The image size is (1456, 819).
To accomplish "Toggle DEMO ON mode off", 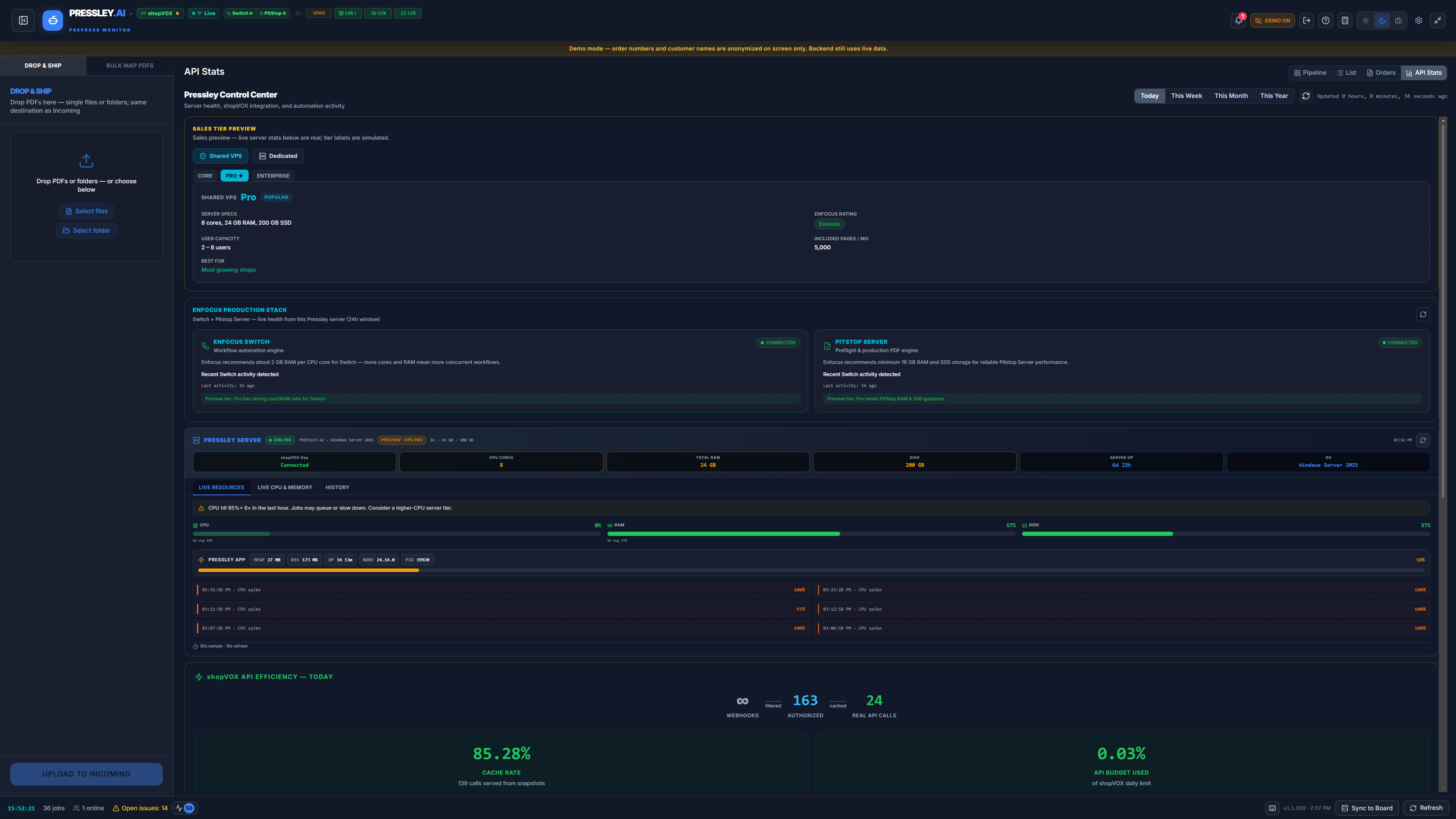I will (1272, 20).
